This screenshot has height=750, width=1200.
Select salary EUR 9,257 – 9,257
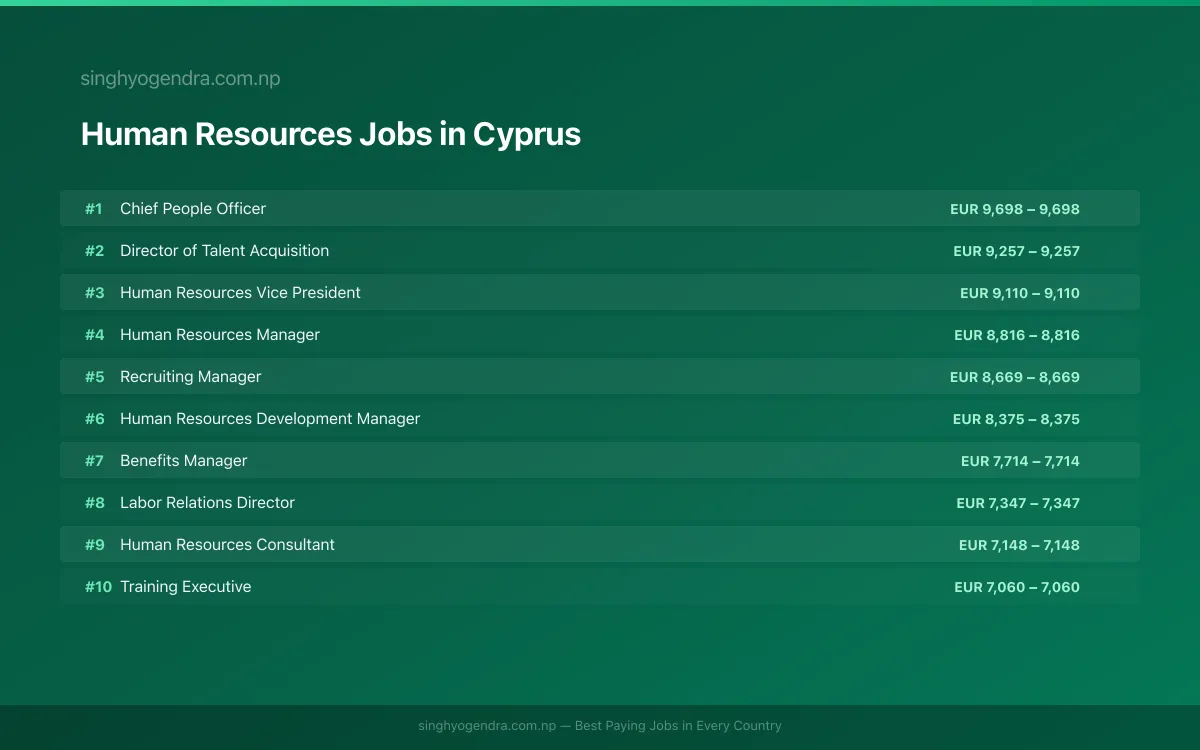tap(1016, 251)
